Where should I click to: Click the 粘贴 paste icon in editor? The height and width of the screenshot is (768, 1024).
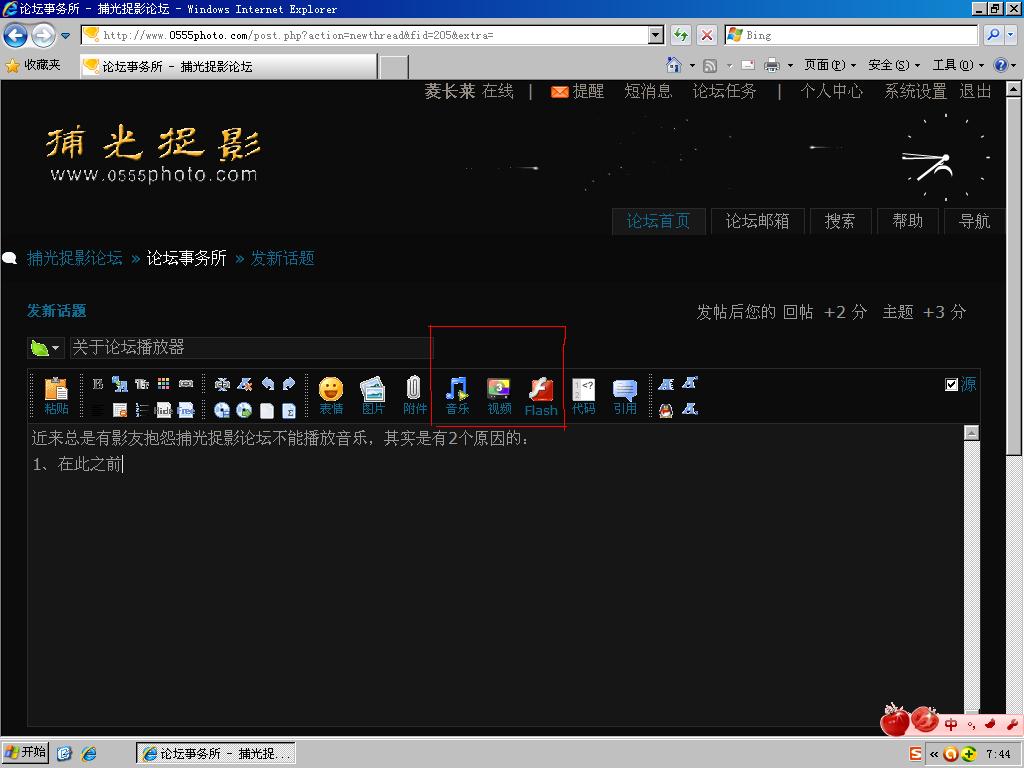point(56,394)
